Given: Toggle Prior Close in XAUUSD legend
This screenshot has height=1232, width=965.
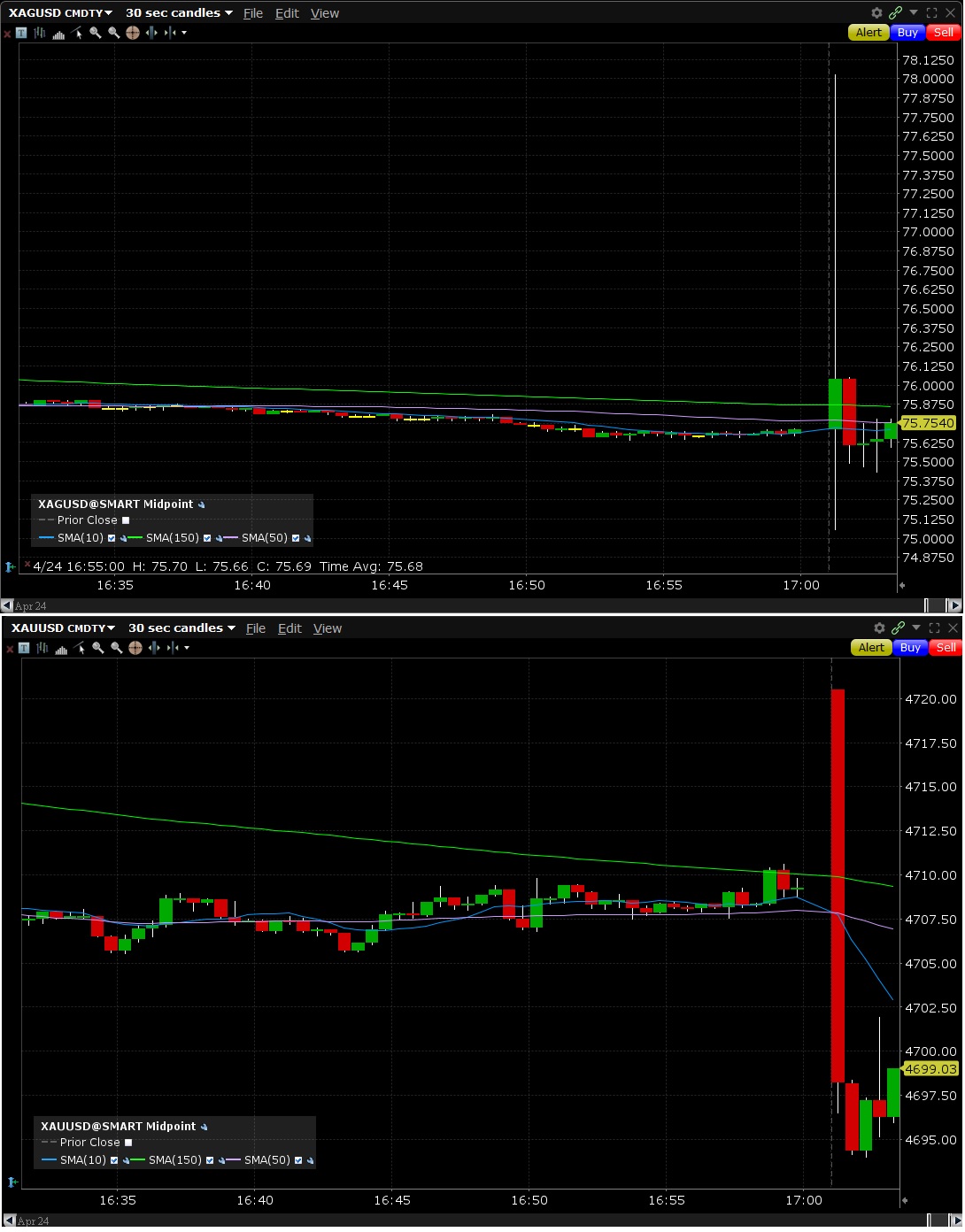Looking at the screenshot, I should point(128,1143).
